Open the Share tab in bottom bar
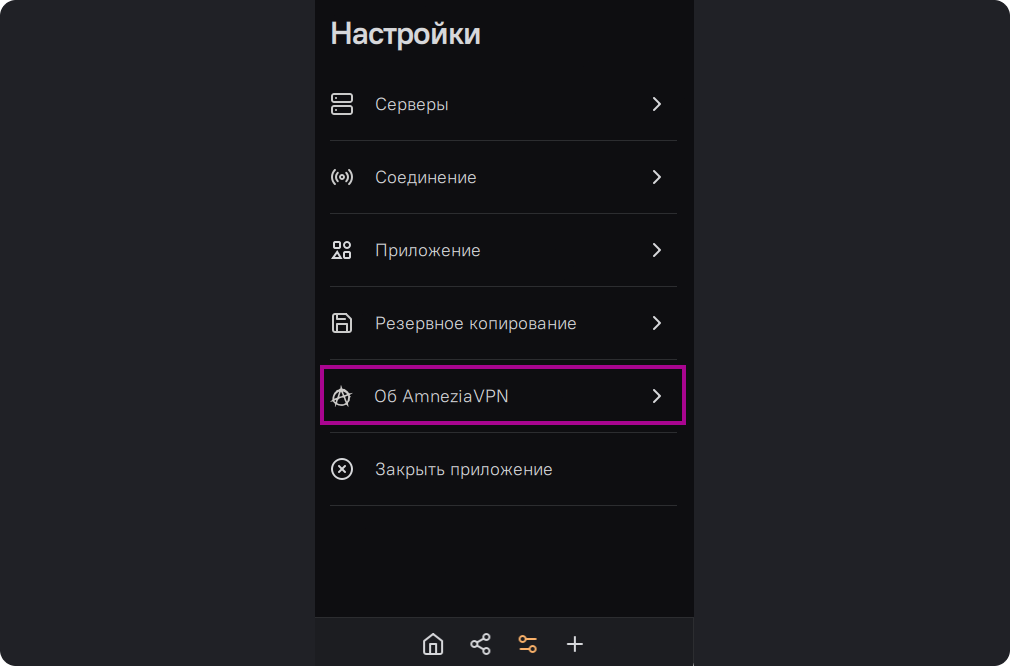 [x=480, y=644]
